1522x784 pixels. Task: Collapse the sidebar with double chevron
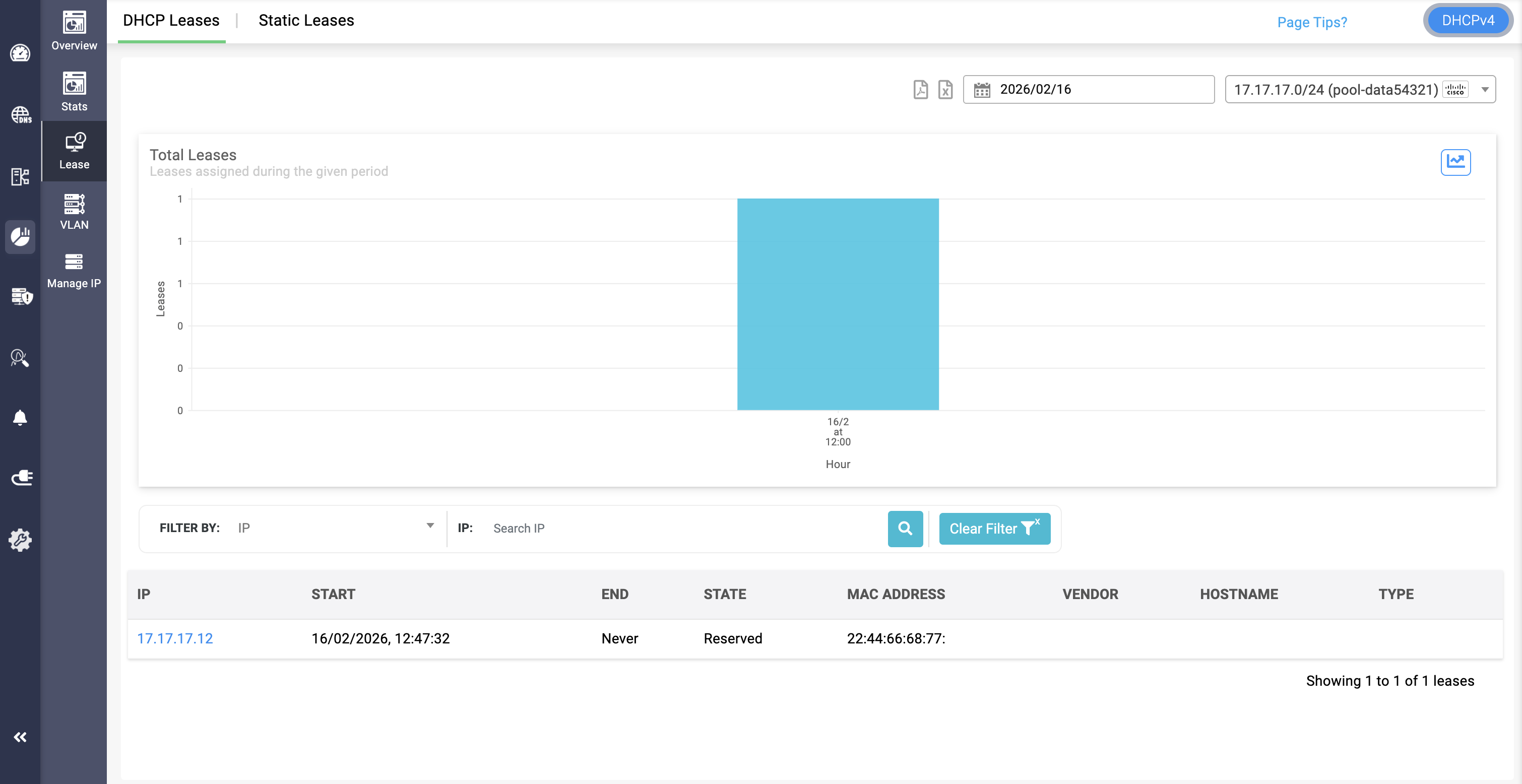pyautogui.click(x=20, y=737)
